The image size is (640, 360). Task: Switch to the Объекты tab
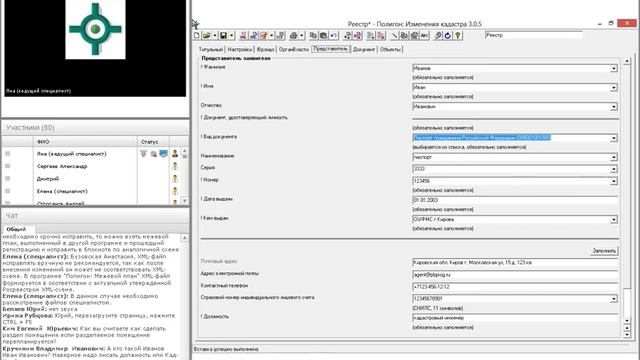390,49
